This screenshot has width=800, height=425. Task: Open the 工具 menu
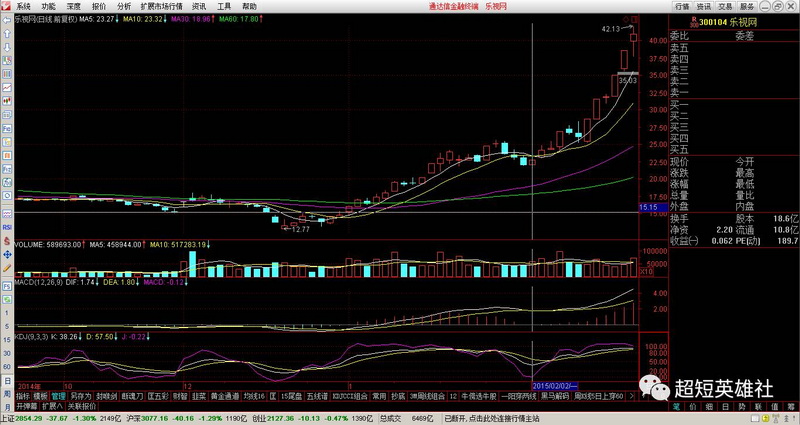click(x=224, y=6)
